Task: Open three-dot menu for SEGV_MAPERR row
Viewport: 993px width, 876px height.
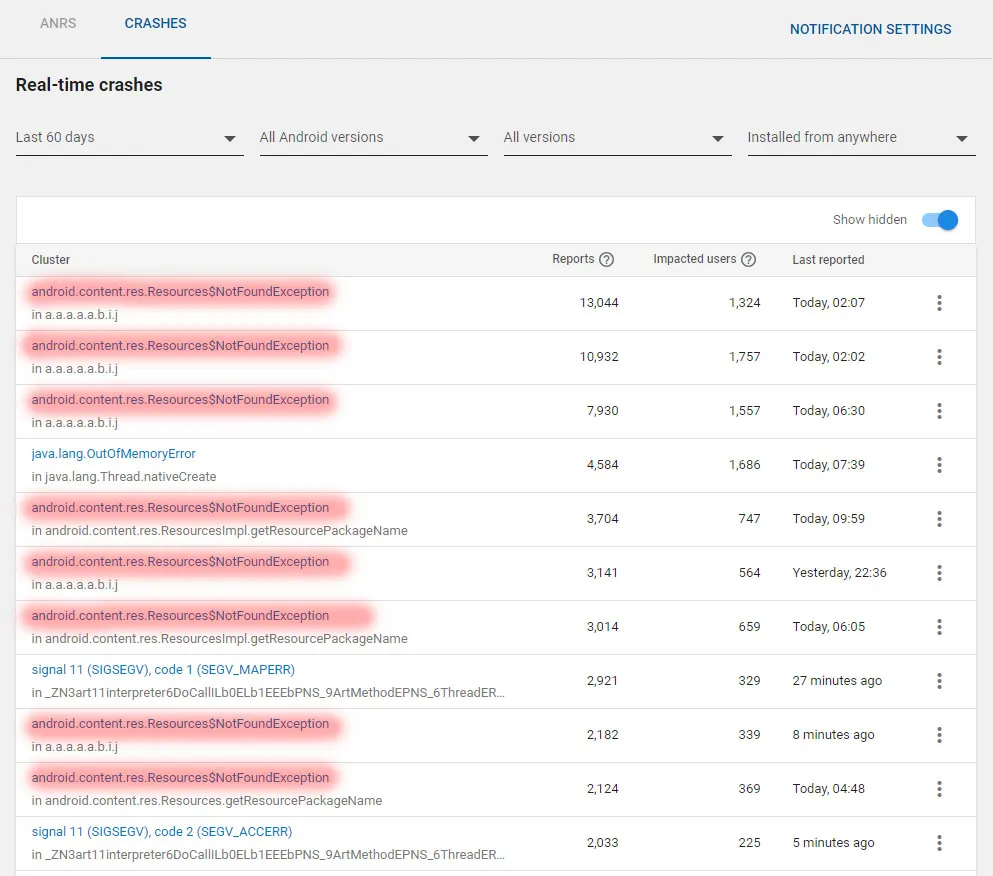Action: pyautogui.click(x=939, y=681)
